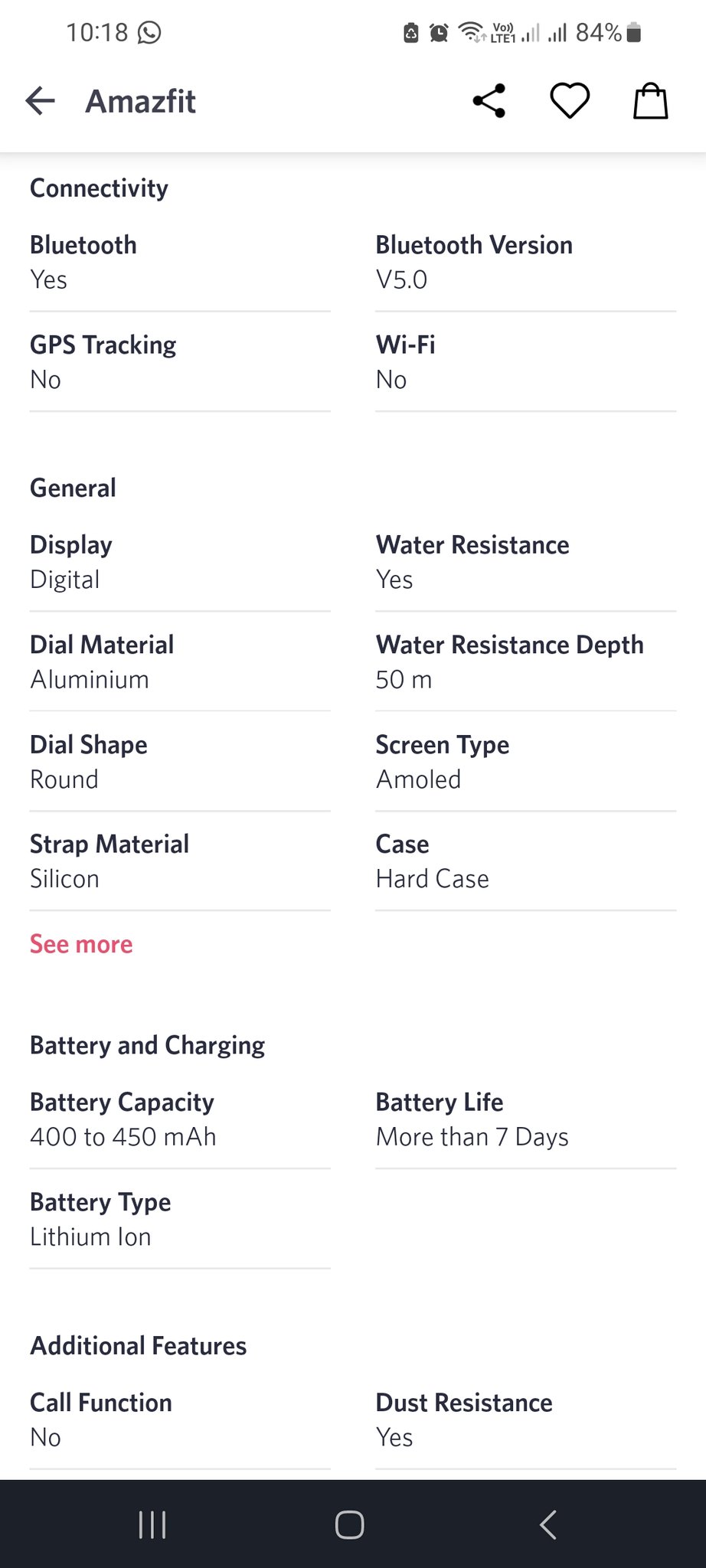Screen dimensions: 706x1568
Task: Select the Connectivity section heading
Action: point(99,188)
